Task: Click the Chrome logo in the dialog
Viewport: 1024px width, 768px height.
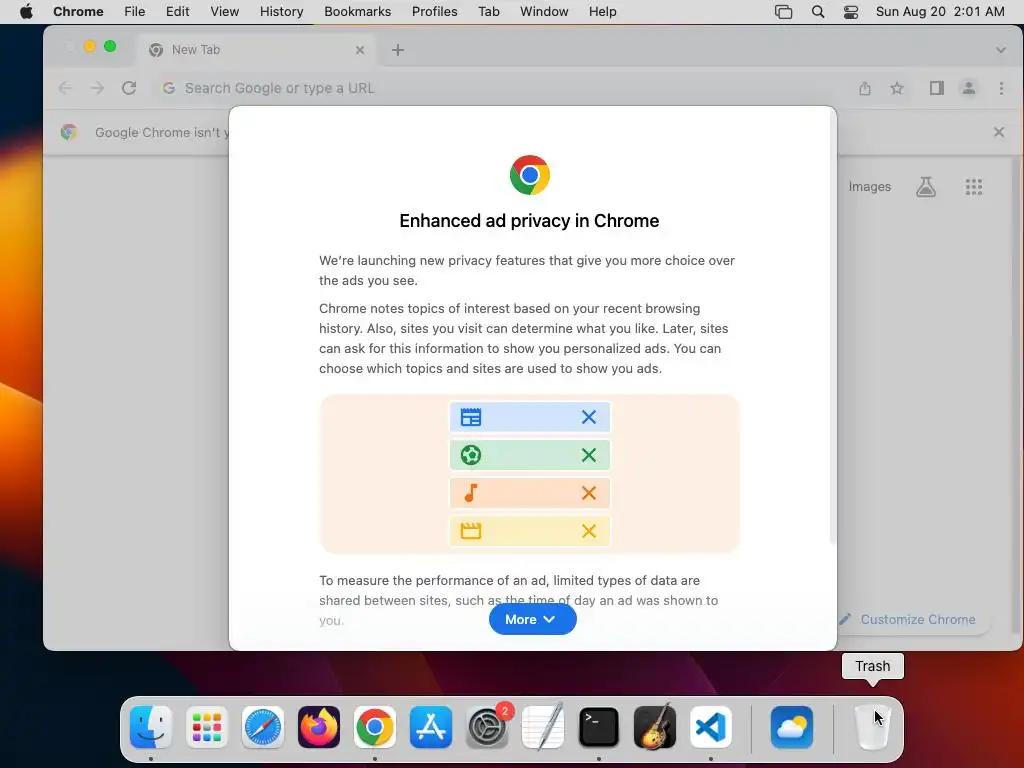Action: click(x=530, y=174)
